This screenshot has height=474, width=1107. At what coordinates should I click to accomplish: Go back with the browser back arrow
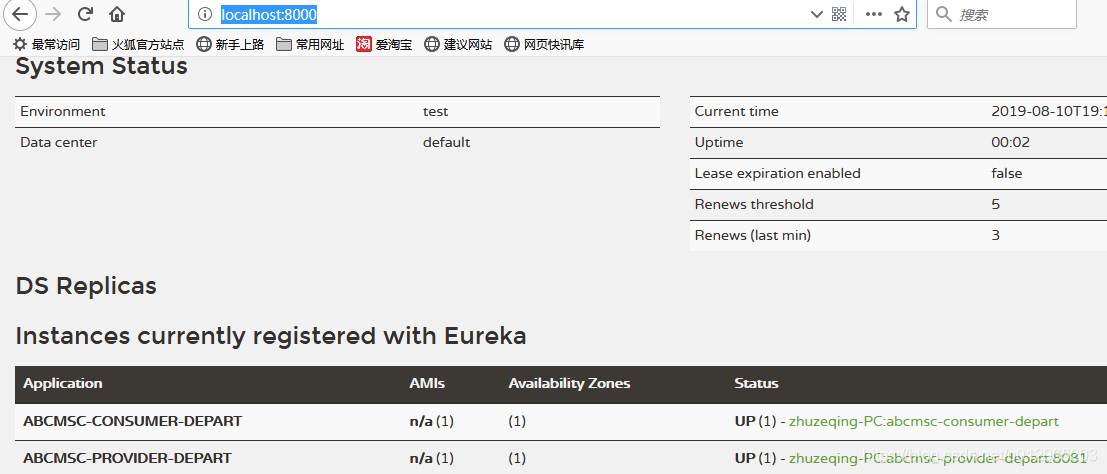pyautogui.click(x=20, y=14)
